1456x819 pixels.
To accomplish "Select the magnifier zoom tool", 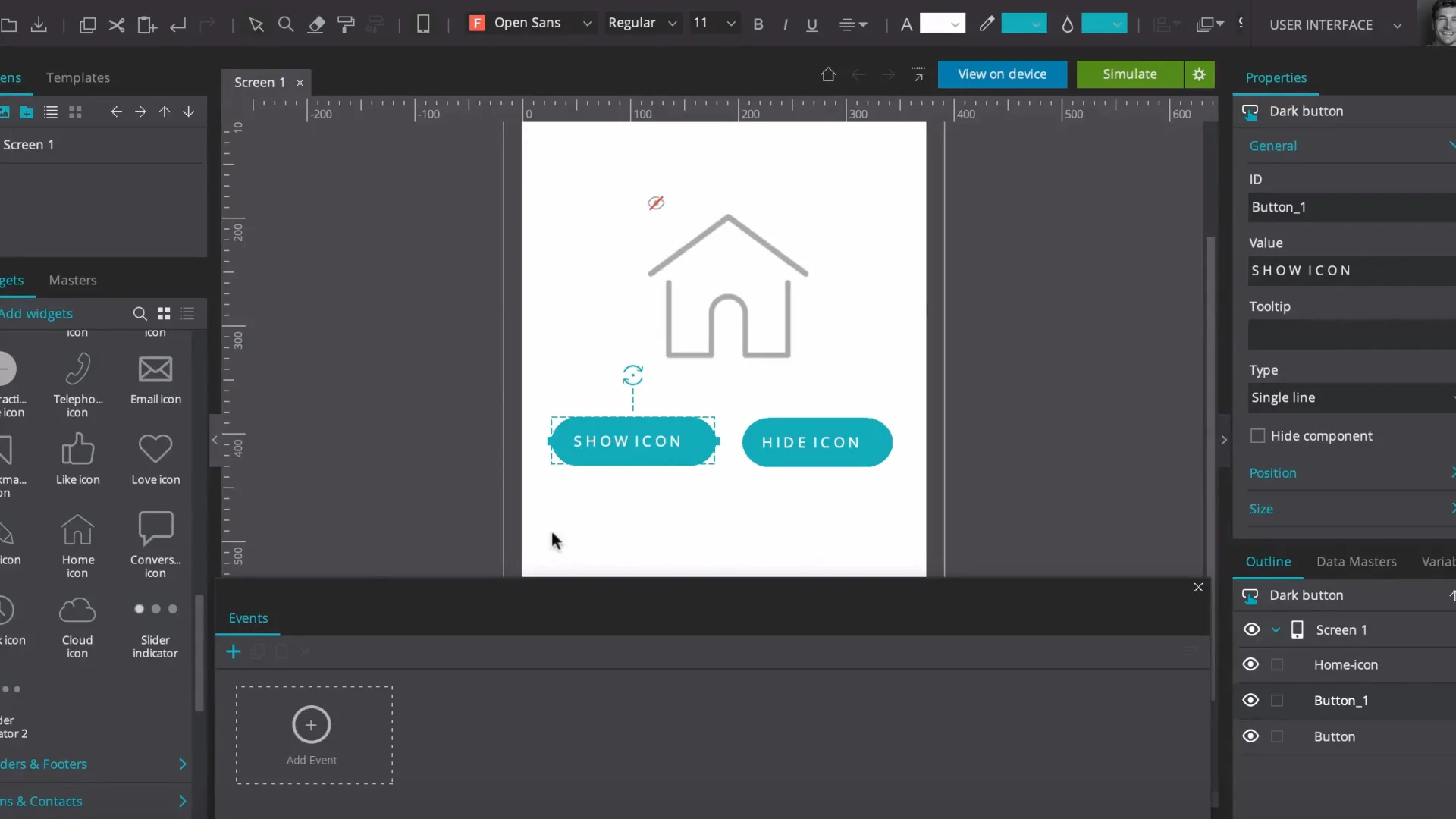I will click(286, 24).
